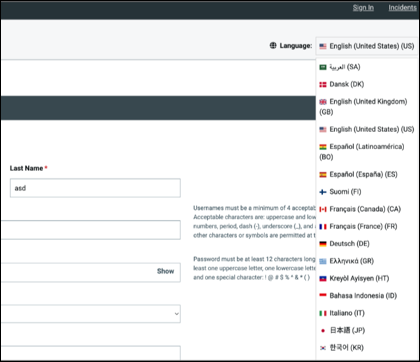This screenshot has width=420, height=362.
Task: Choose Español (España) (ES) language
Action: coord(366,174)
